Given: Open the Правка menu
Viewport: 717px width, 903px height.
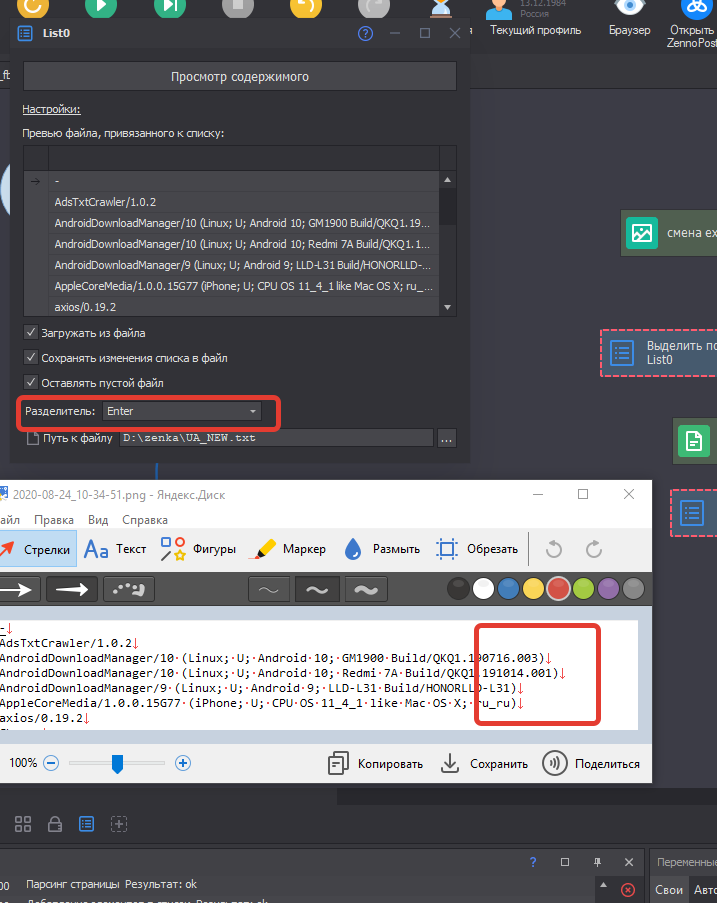Looking at the screenshot, I should click(x=54, y=519).
